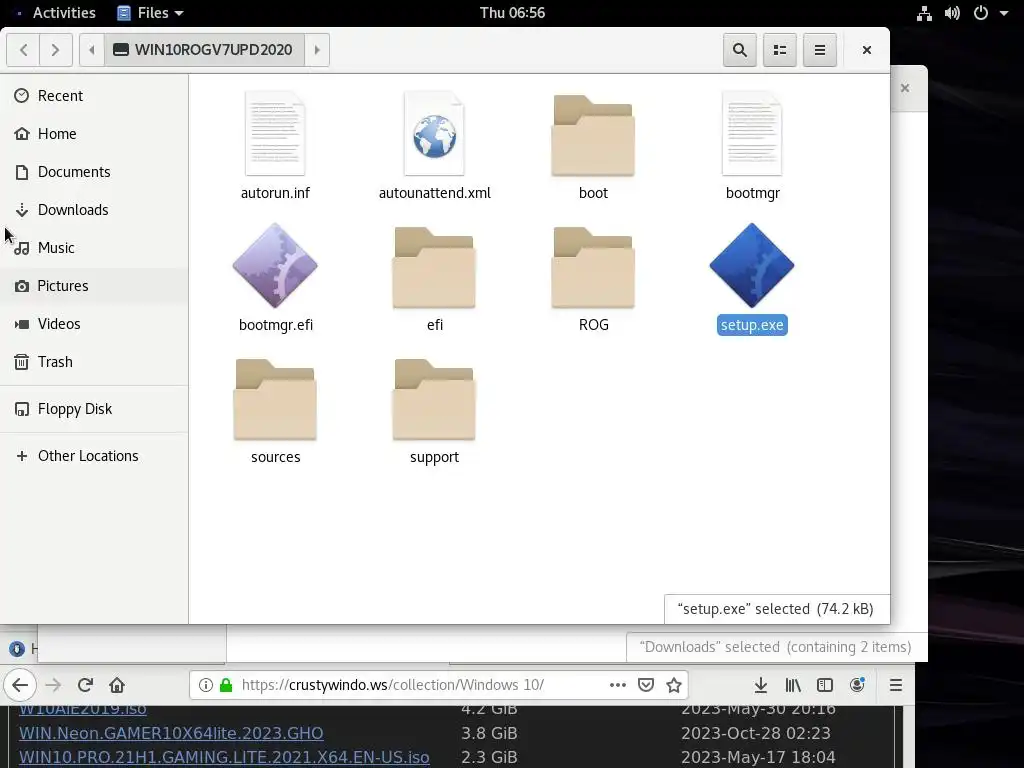Open the clock calendar Thu 06:56
The width and height of the screenshot is (1024, 768).
[512, 13]
